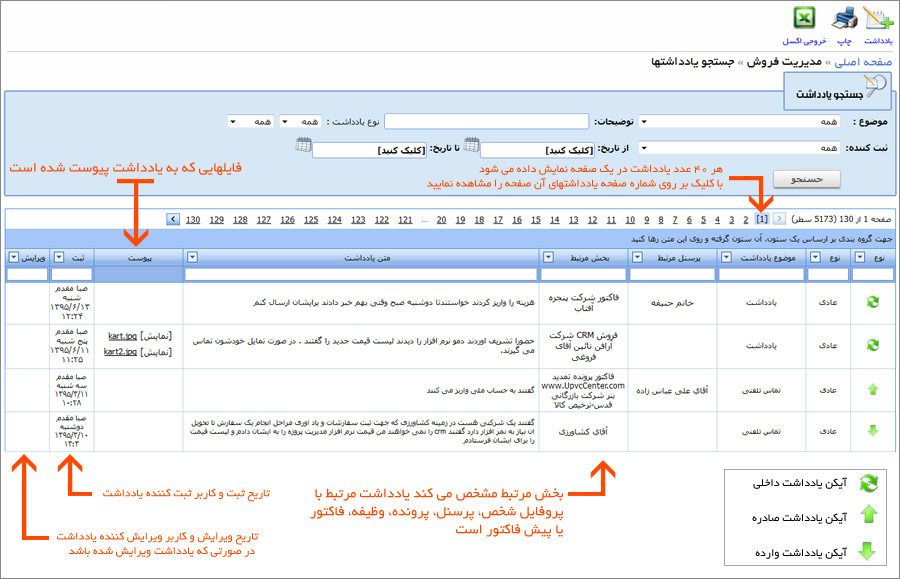This screenshot has height=579, width=900.
Task: Open filter arrow of ثبت column header
Action: [x=59, y=258]
